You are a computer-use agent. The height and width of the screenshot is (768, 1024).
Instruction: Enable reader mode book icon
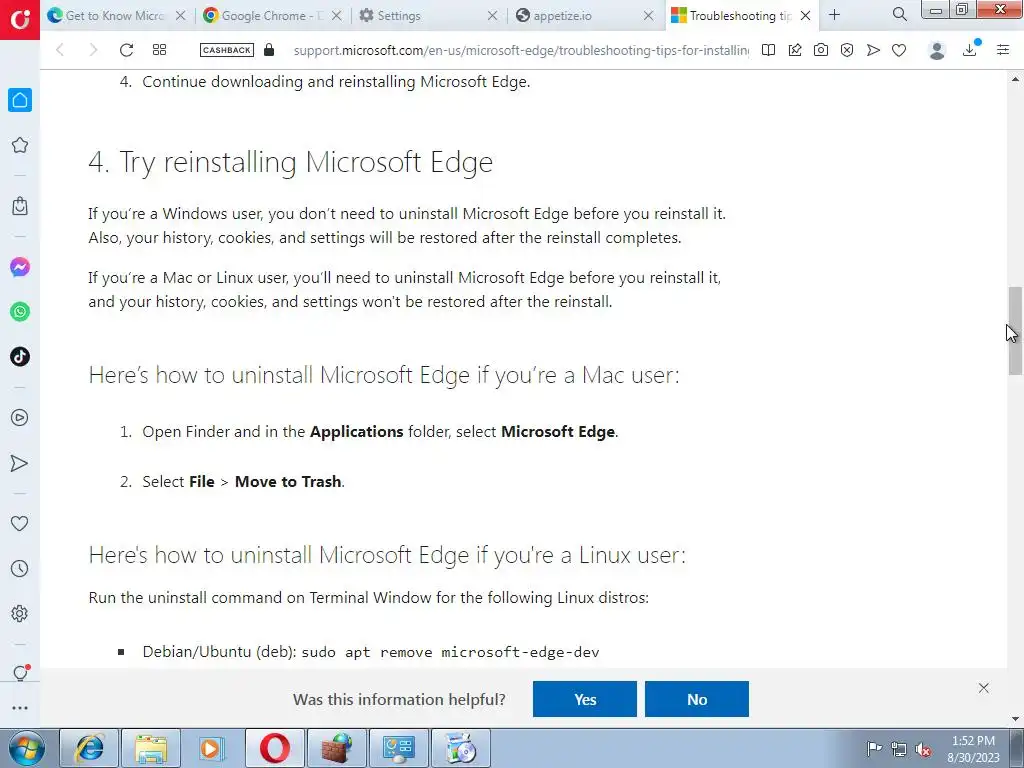[769, 50]
